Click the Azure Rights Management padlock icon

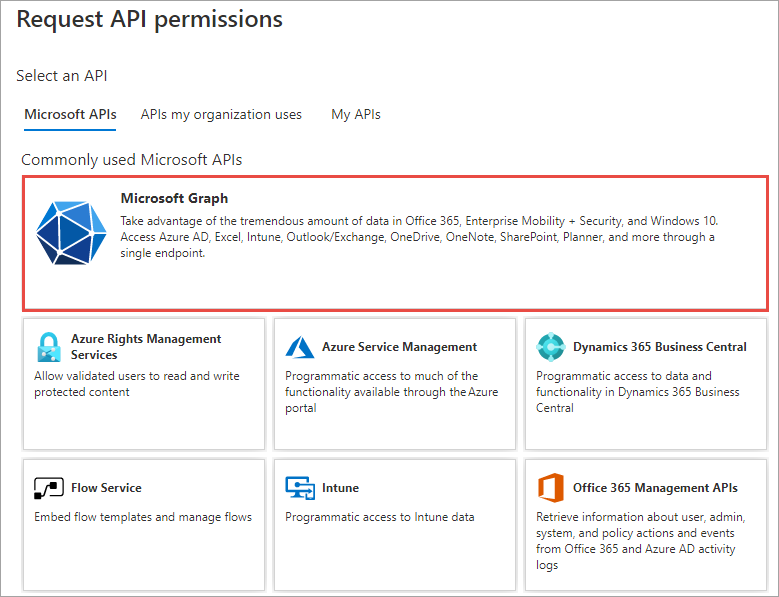(49, 347)
